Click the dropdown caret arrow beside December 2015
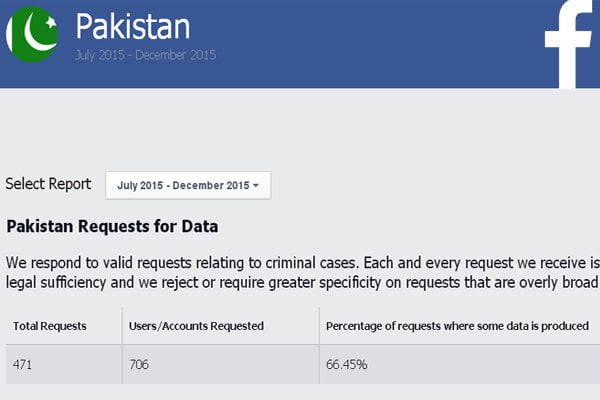This screenshot has height=400, width=600. pos(256,186)
